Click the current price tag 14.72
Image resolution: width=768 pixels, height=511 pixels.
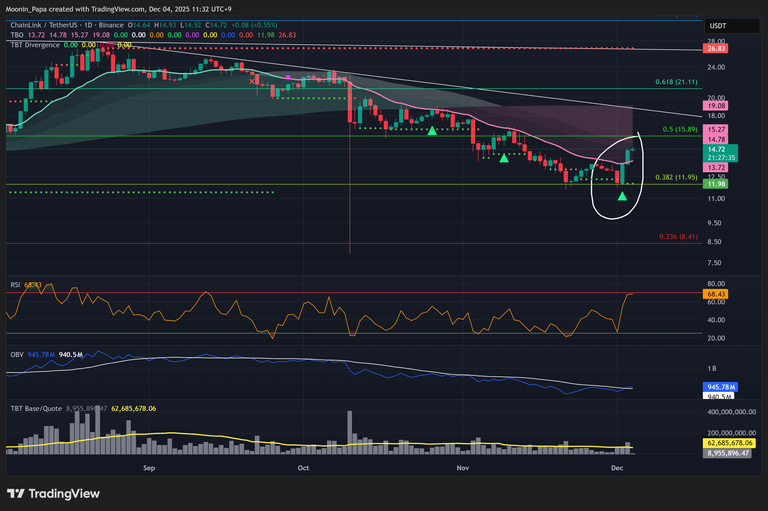720,148
